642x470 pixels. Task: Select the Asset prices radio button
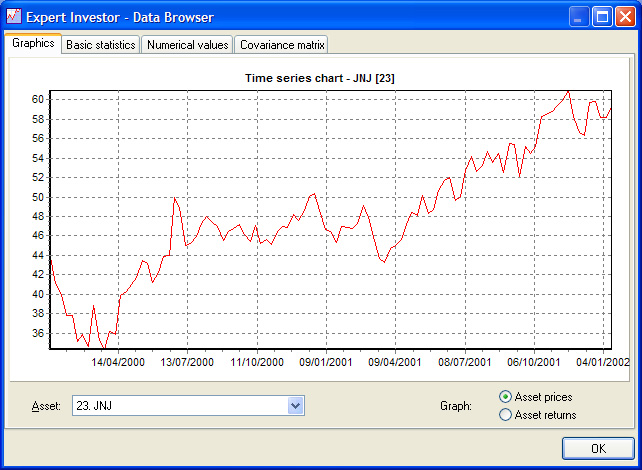tap(505, 397)
